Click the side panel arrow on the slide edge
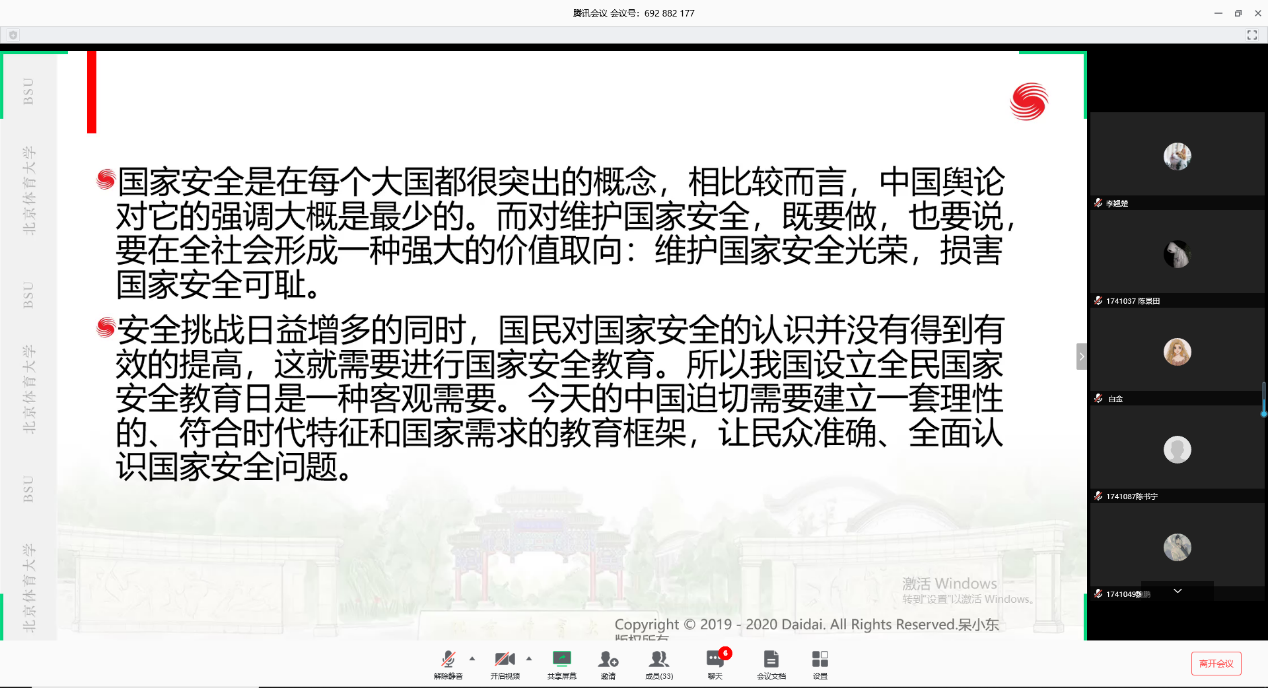 click(1081, 355)
